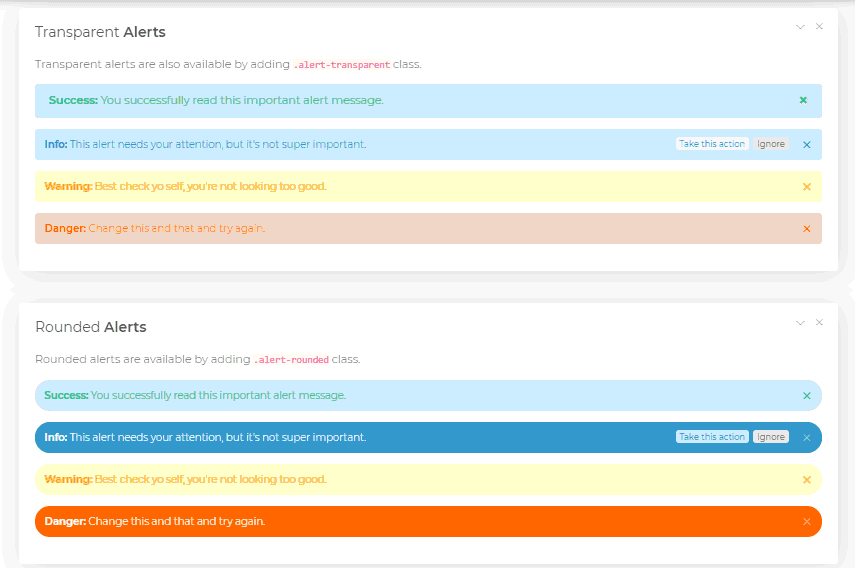Click the .alert-transparent code text
The image size is (855, 568).
coord(342,64)
